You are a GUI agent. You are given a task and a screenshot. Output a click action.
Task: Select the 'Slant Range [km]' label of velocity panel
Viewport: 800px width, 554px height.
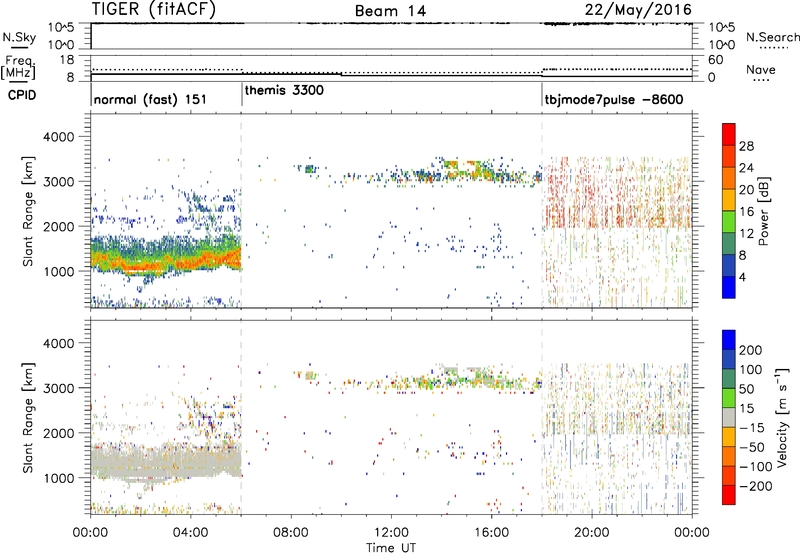point(28,417)
